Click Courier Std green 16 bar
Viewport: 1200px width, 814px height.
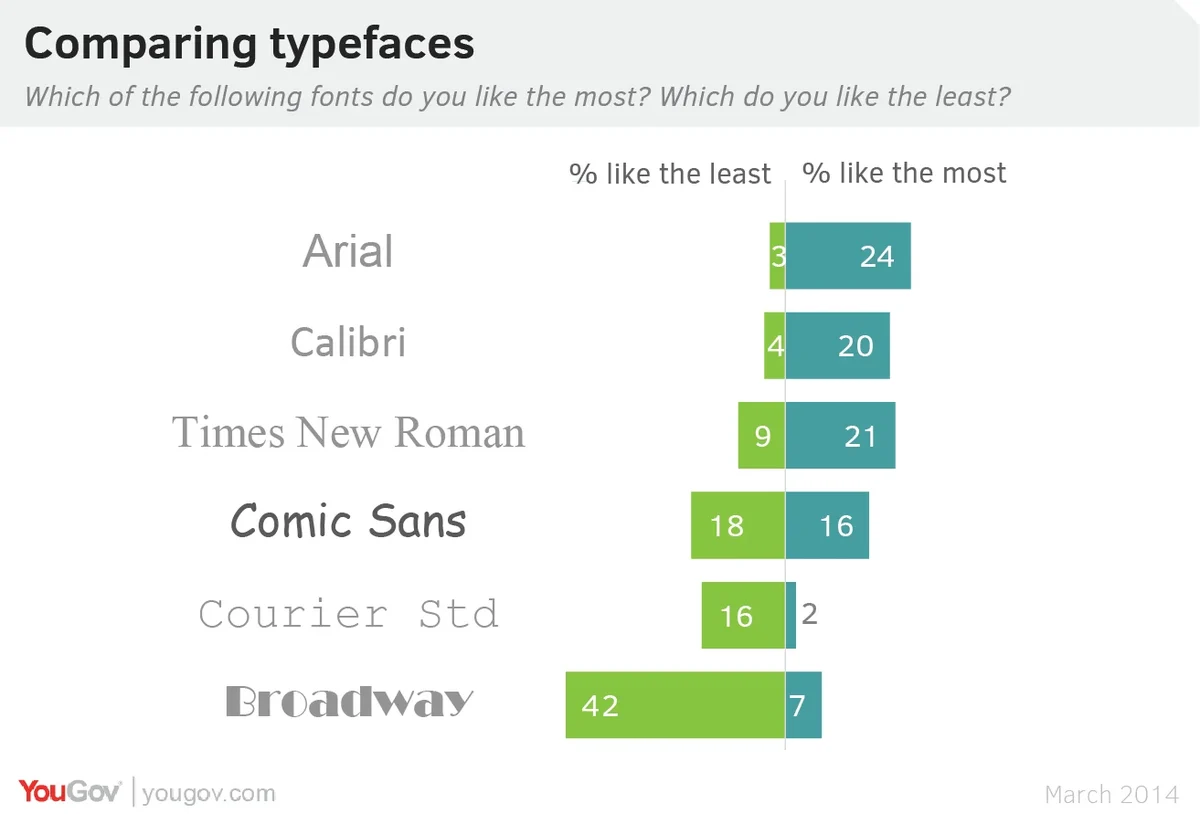click(x=743, y=615)
